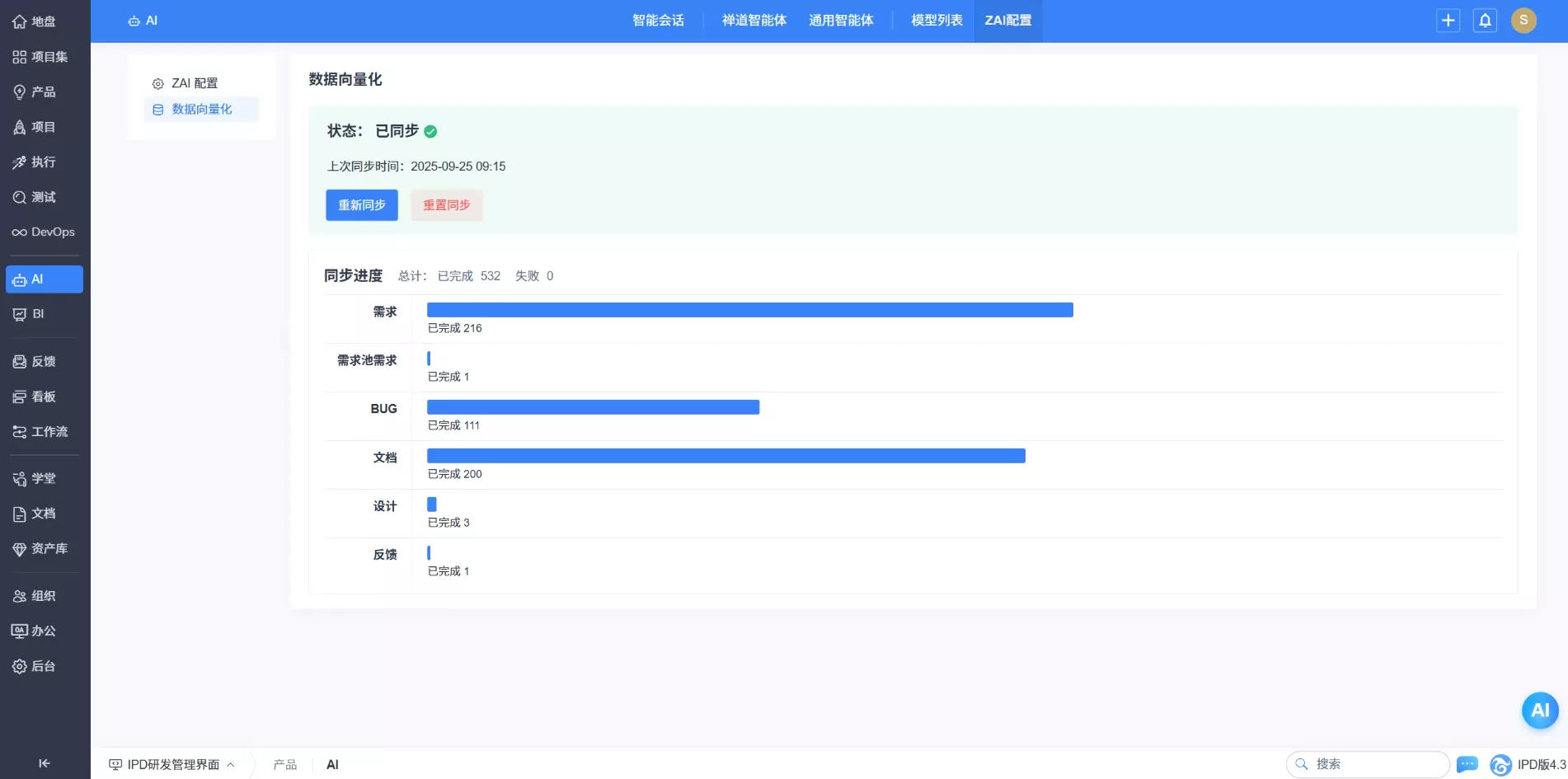
Task: Open the 后台 admin icon
Action: [x=19, y=666]
